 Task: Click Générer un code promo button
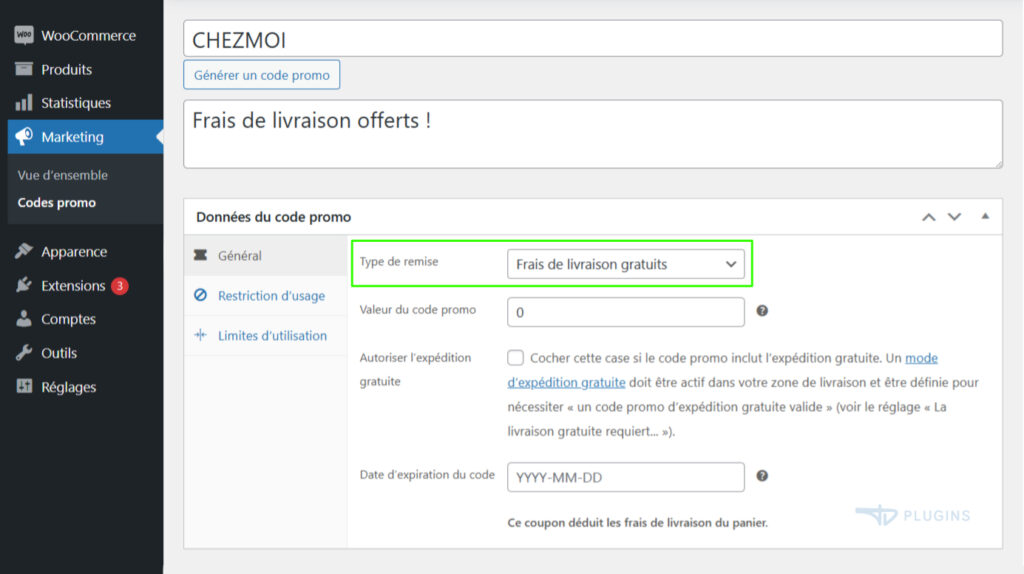(x=262, y=75)
